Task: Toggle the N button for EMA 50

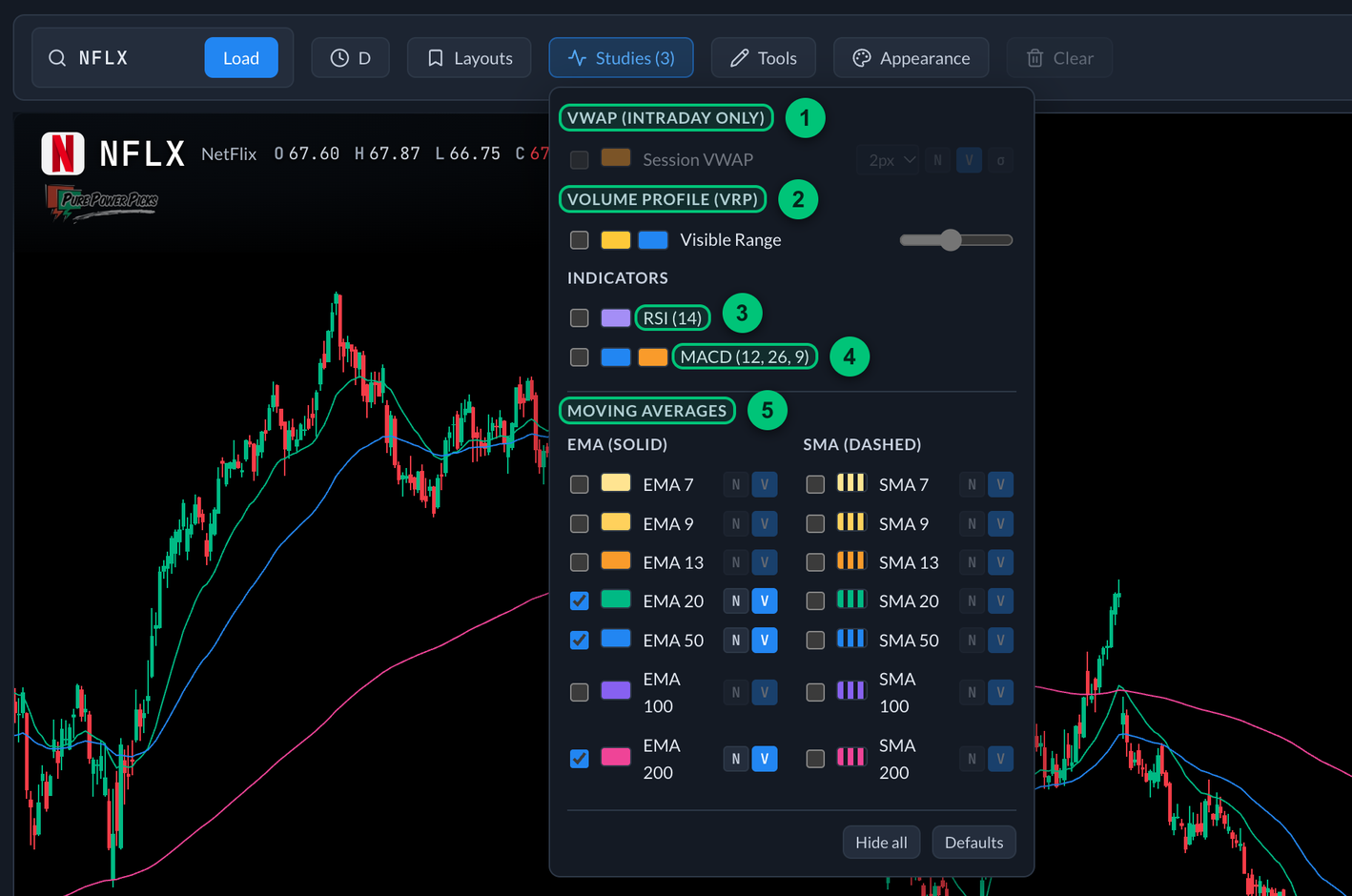Action: click(736, 641)
